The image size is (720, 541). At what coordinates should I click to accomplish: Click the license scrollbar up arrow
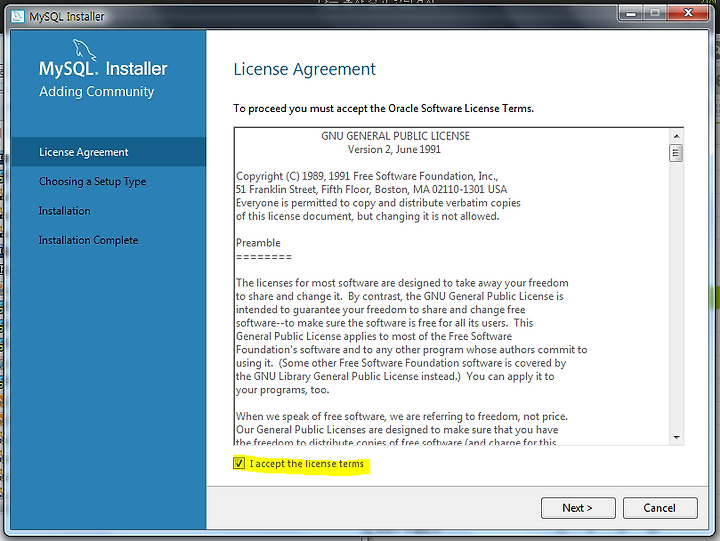(x=676, y=136)
